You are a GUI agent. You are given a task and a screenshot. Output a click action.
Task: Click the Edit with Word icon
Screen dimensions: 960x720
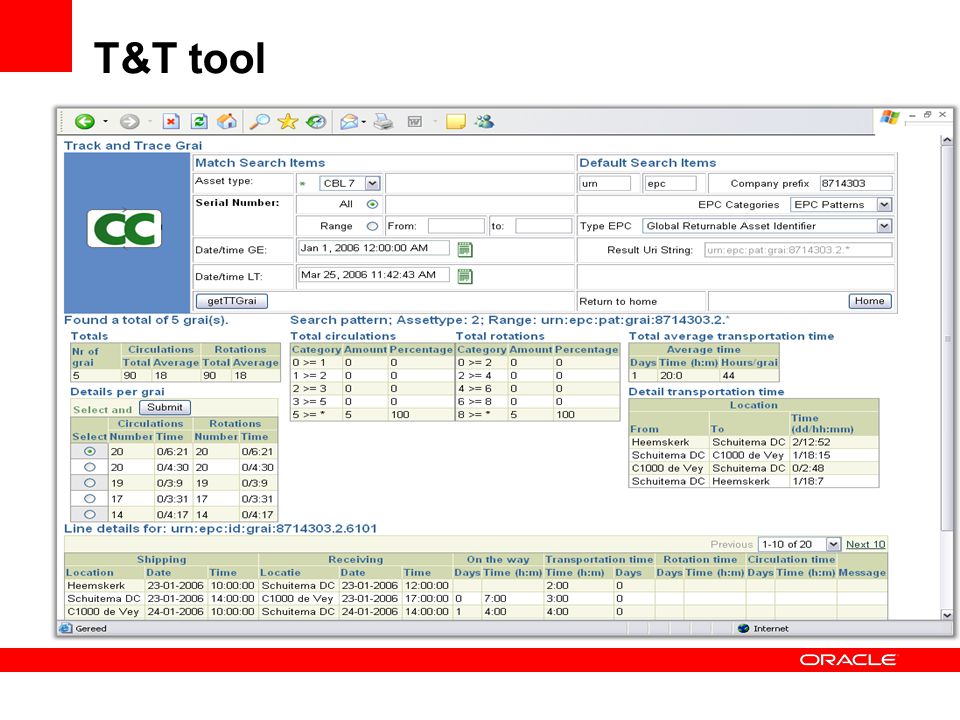[414, 121]
